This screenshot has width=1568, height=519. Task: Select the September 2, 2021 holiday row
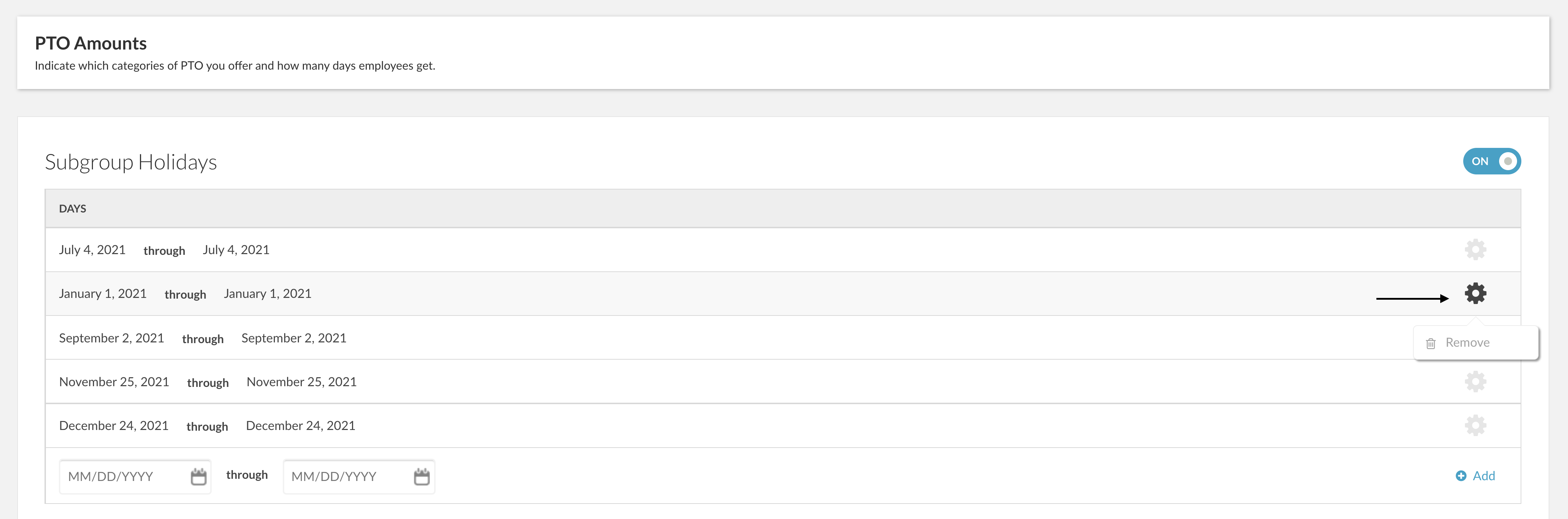click(x=783, y=338)
